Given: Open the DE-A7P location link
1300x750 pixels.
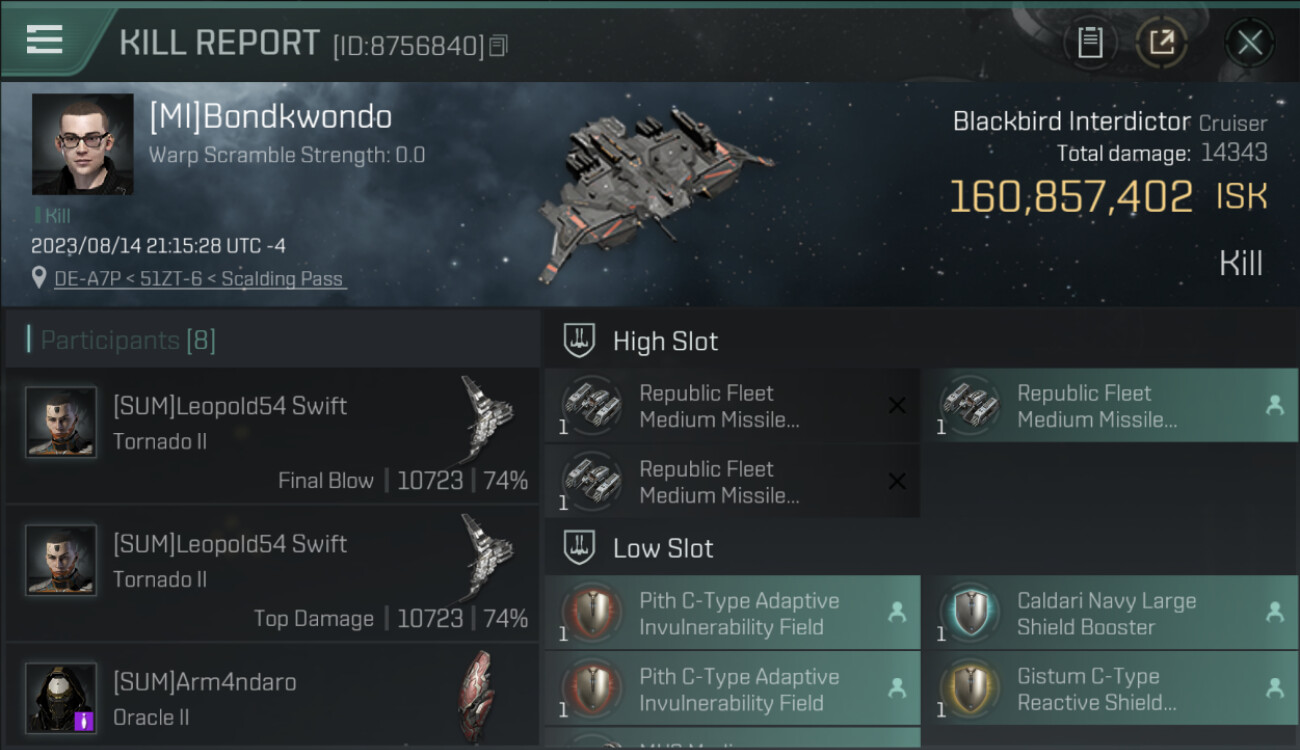Looking at the screenshot, I should (x=200, y=279).
